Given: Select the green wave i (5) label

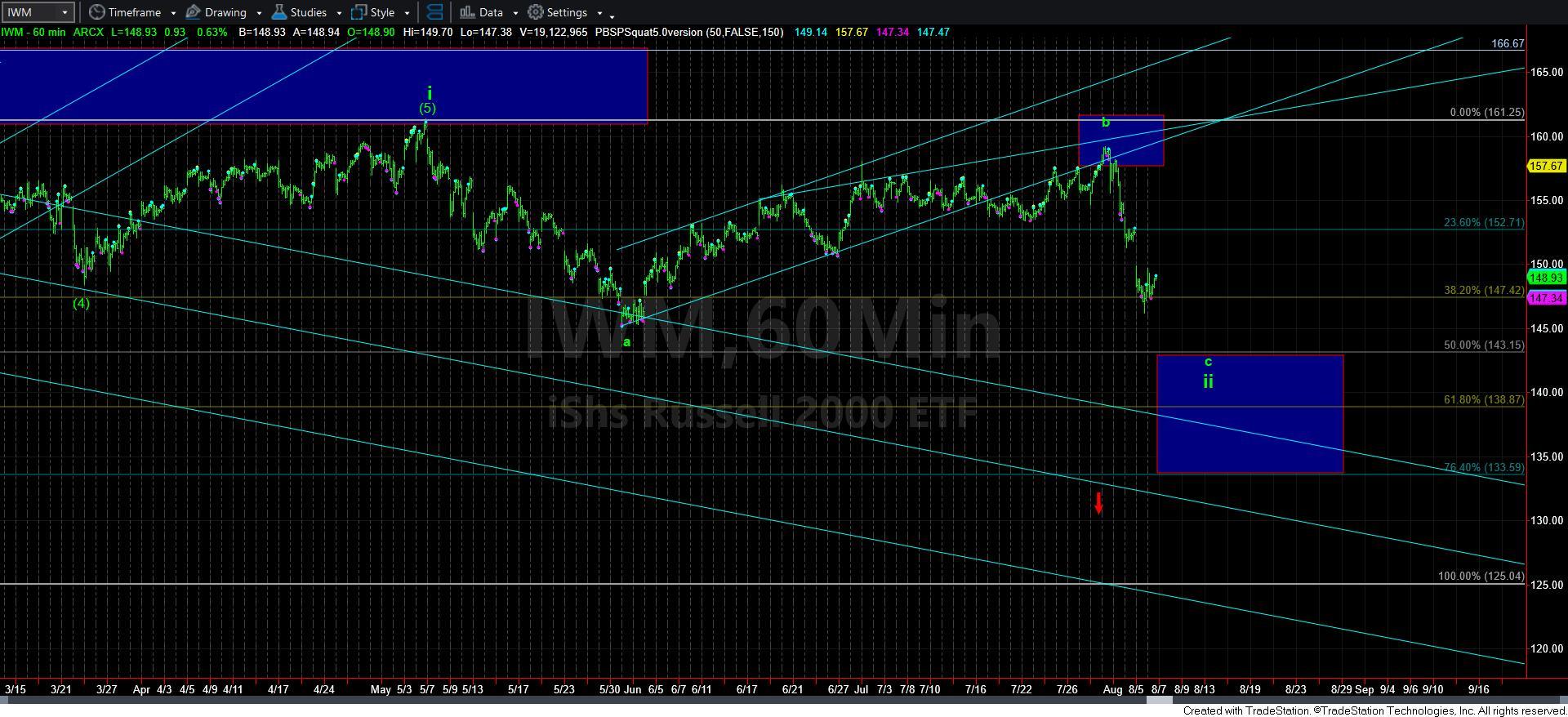Looking at the screenshot, I should click(427, 100).
